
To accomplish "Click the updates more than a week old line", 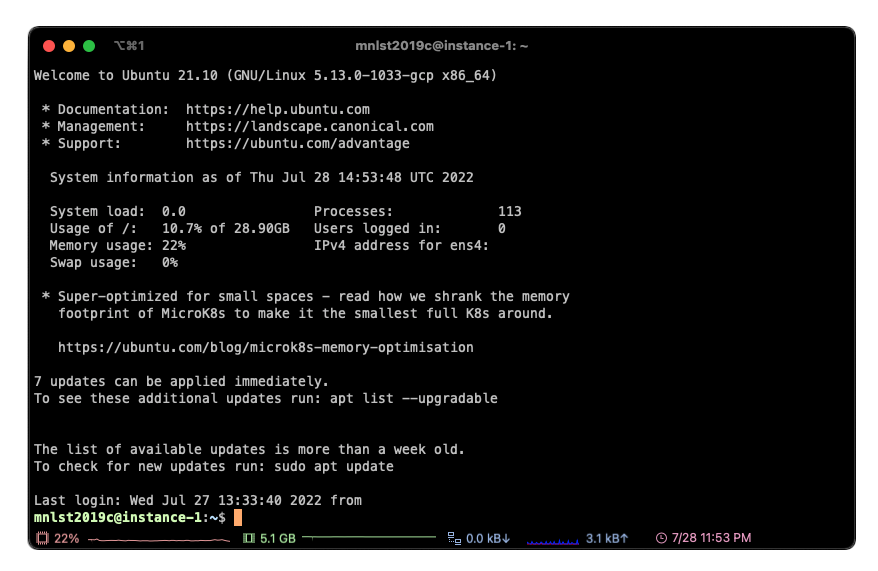I will [249, 450].
